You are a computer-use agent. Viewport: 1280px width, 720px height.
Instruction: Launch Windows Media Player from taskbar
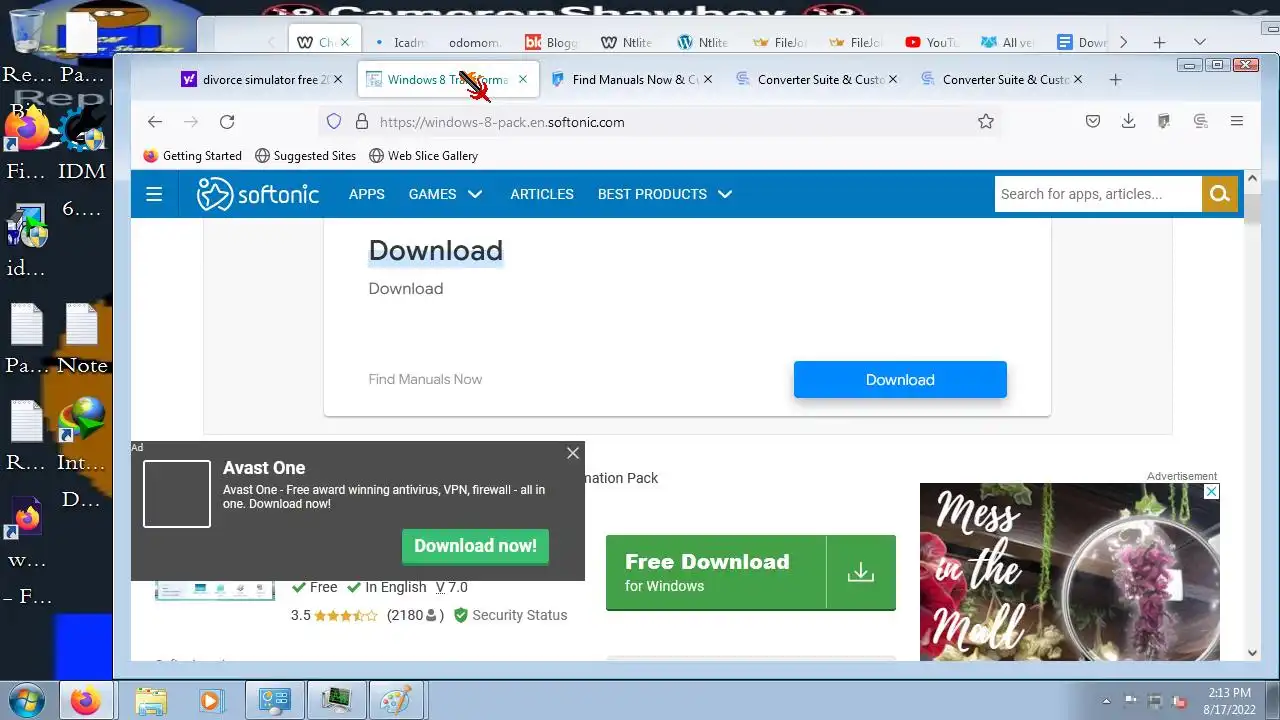pyautogui.click(x=211, y=700)
